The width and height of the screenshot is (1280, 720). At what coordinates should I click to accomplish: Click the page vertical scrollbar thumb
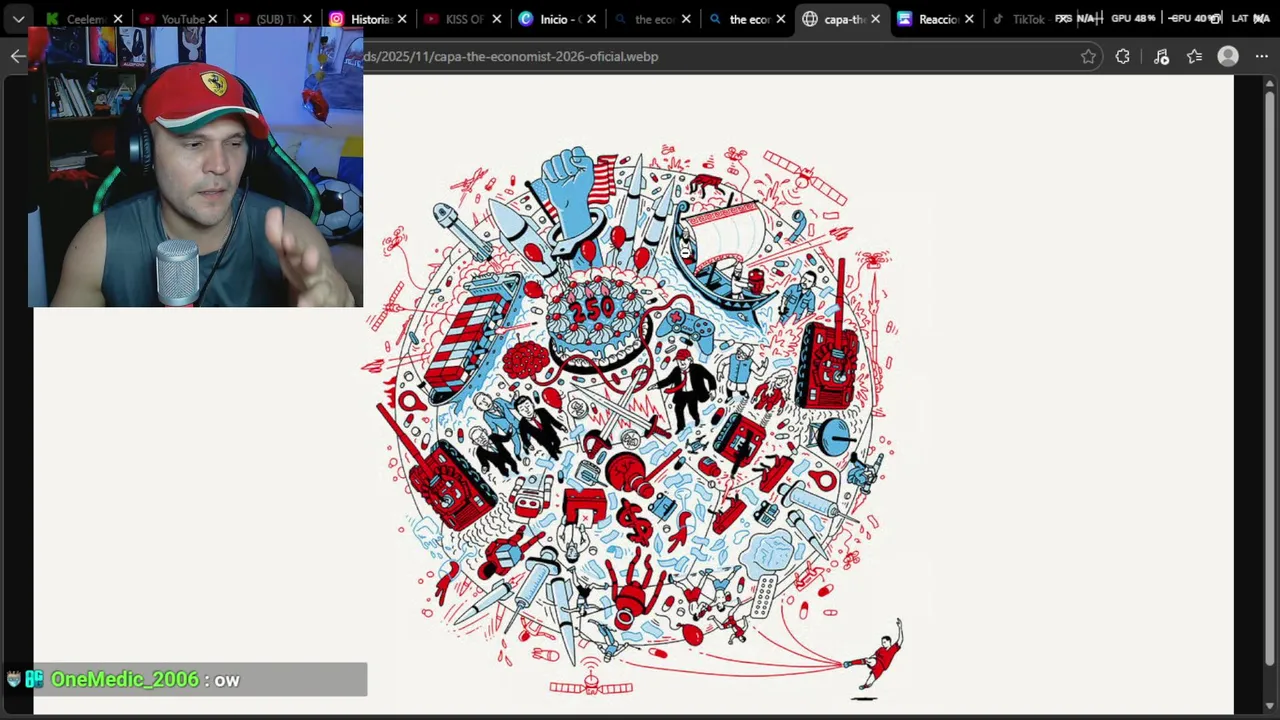coord(1270,380)
